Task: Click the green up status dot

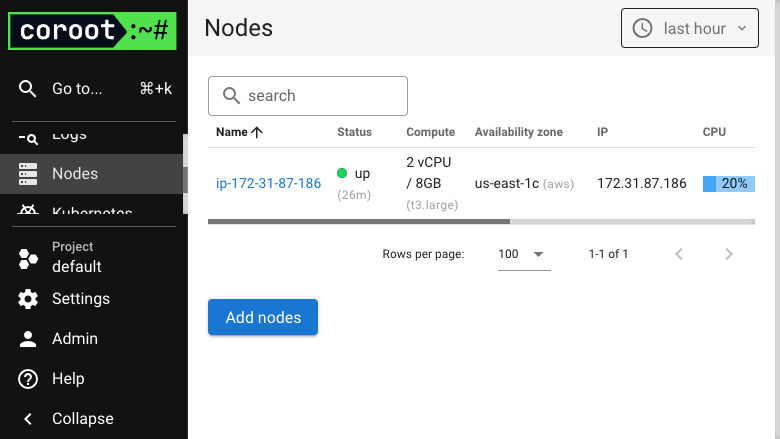Action: (342, 173)
